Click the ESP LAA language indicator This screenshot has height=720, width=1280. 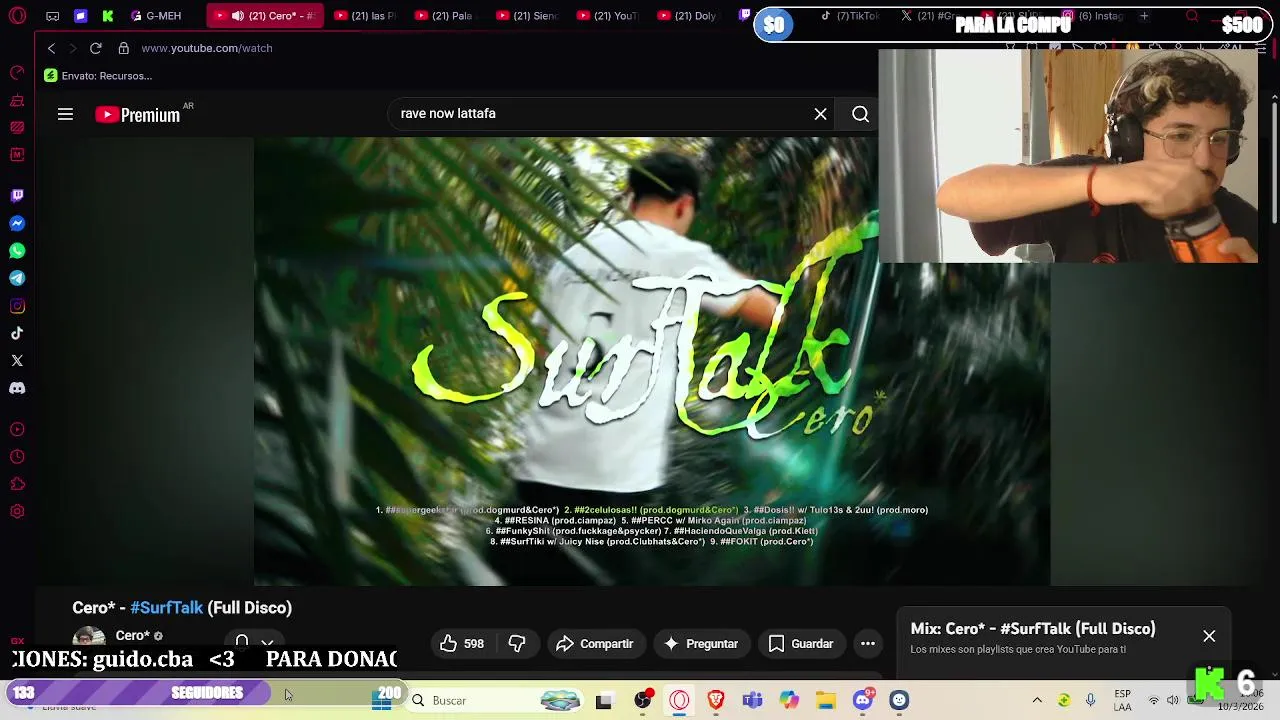(1123, 700)
